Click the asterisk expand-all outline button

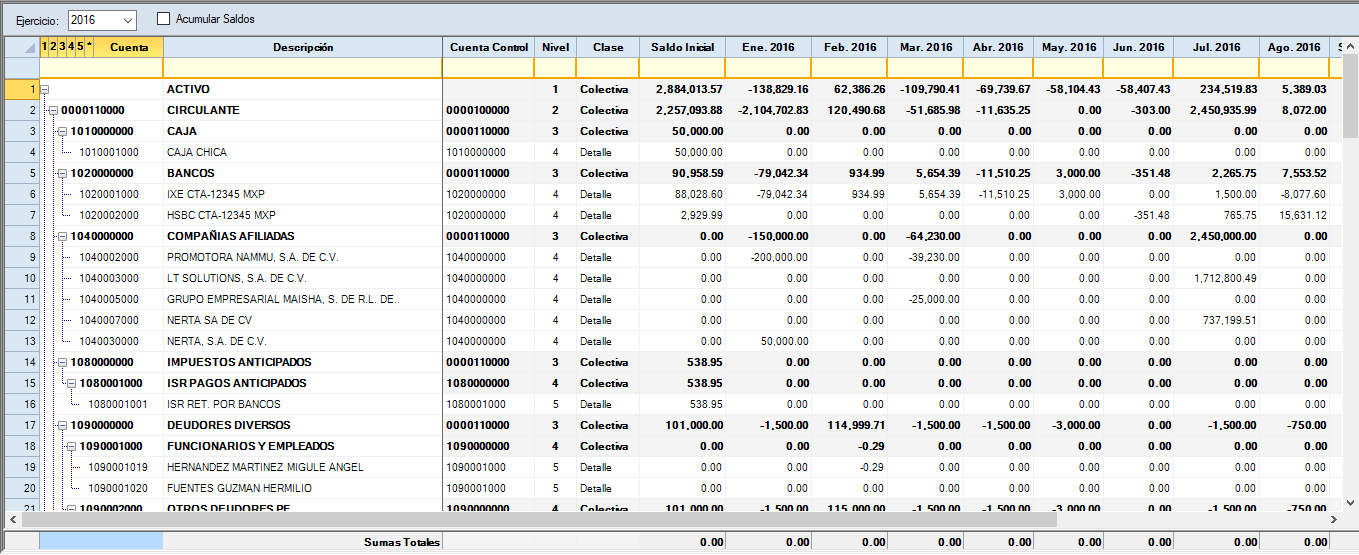89,47
